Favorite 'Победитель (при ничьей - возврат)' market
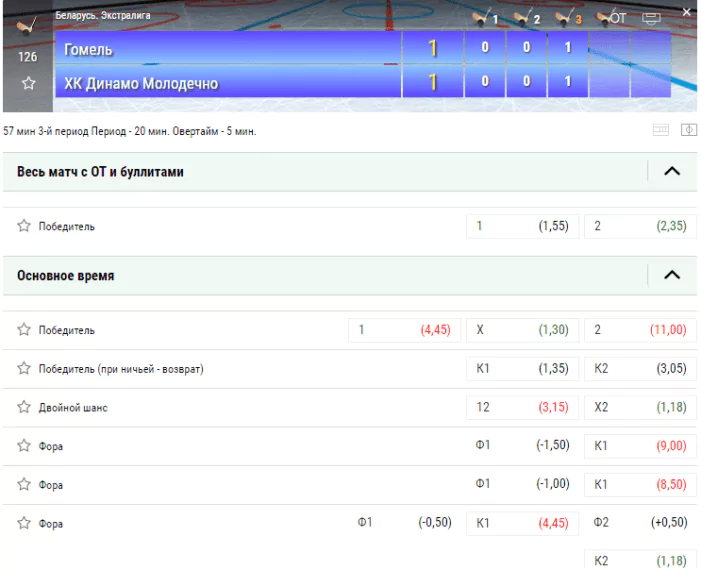Screen dimensions: 701x570 pyautogui.click(x=24, y=368)
